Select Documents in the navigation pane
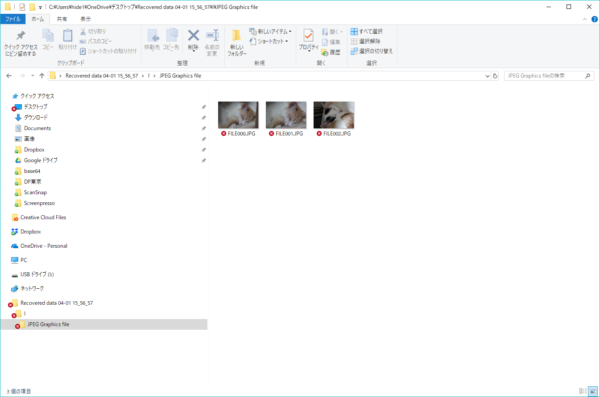 (x=33, y=128)
